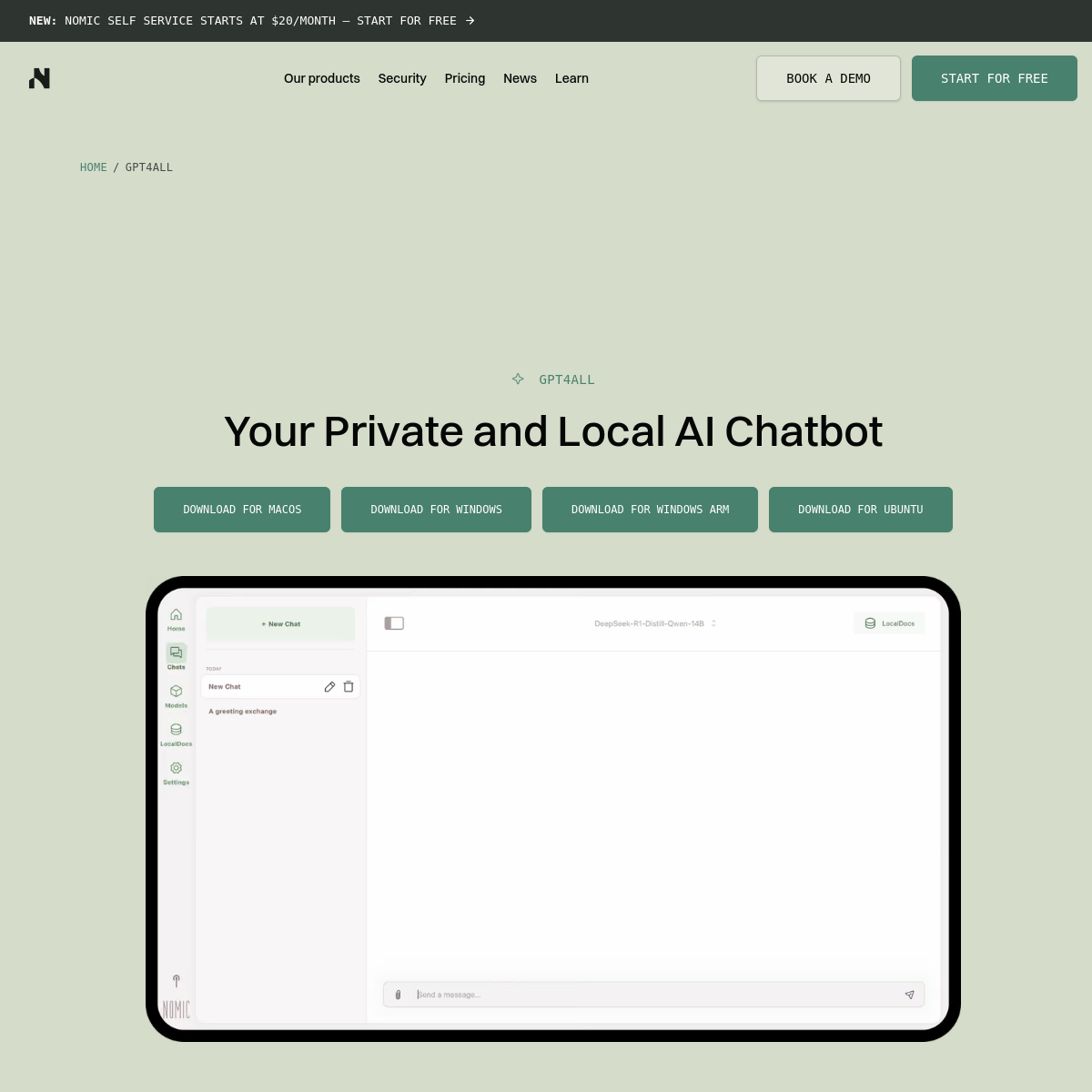Open the News section
Viewport: 1092px width, 1092px height.
click(x=520, y=78)
